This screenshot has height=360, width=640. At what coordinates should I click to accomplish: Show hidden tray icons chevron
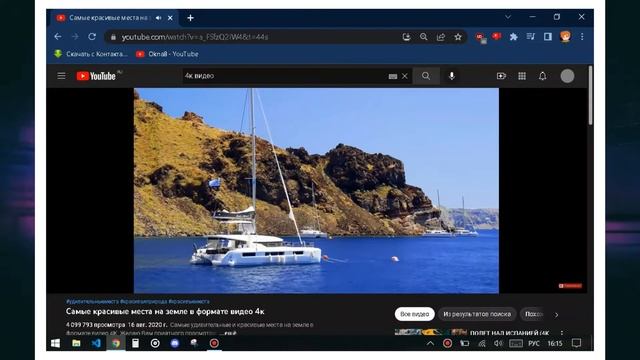[430, 343]
